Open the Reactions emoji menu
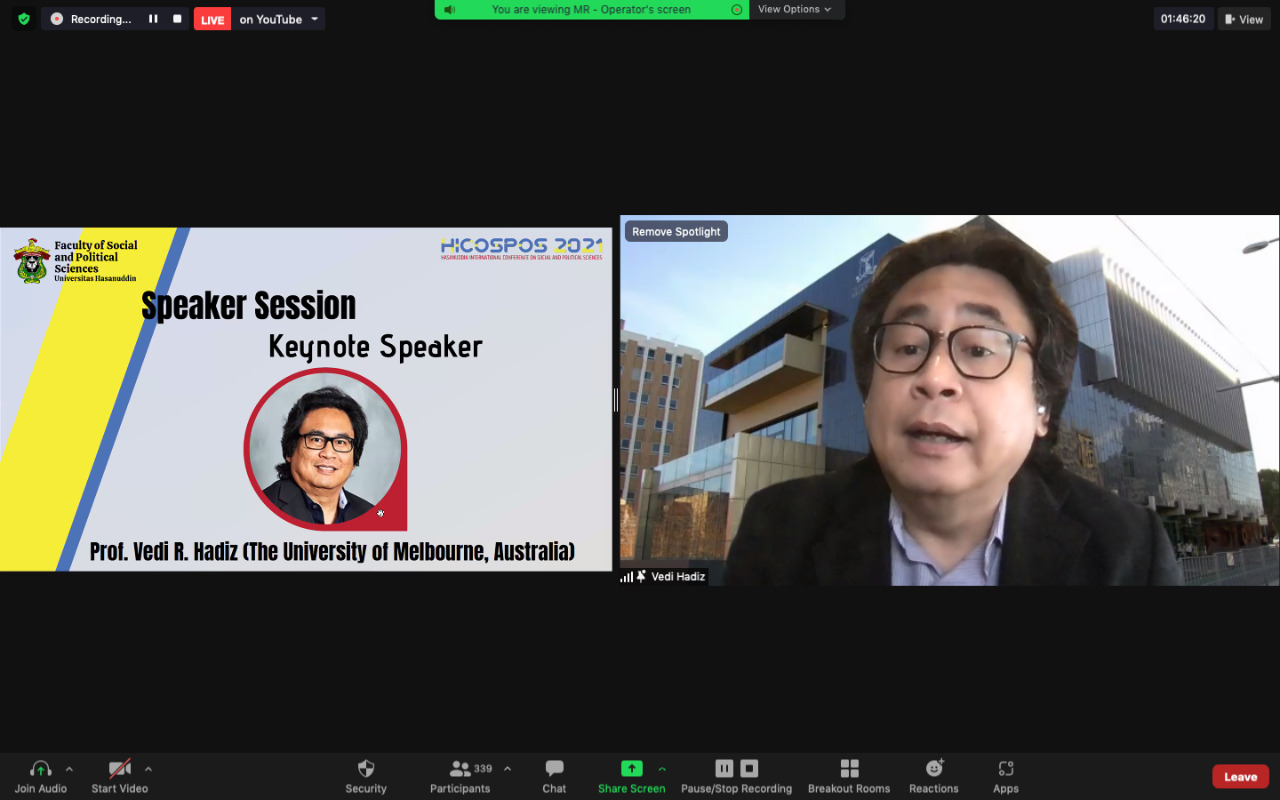This screenshot has width=1280, height=800. (x=934, y=769)
